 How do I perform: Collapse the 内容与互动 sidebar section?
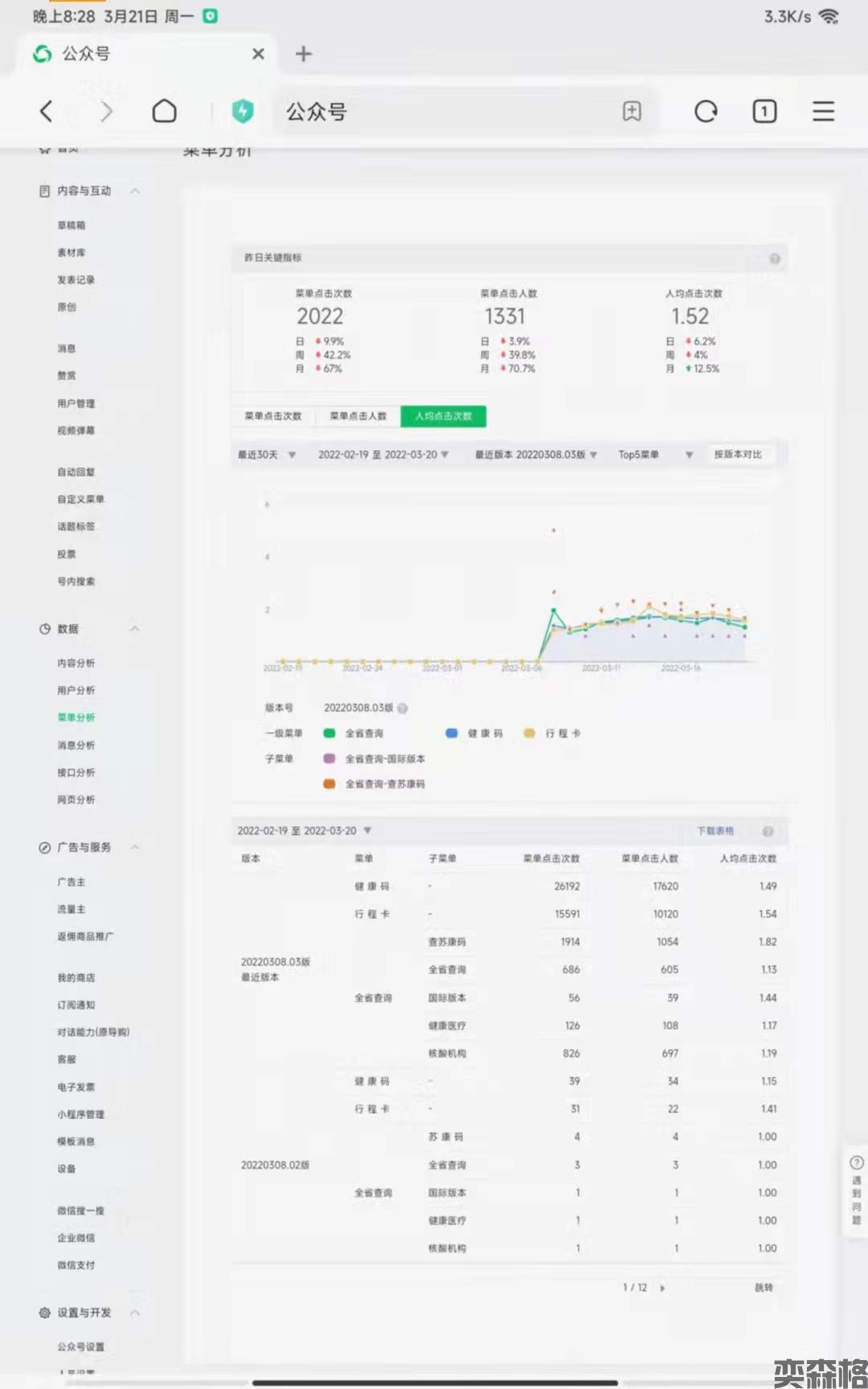tap(135, 191)
